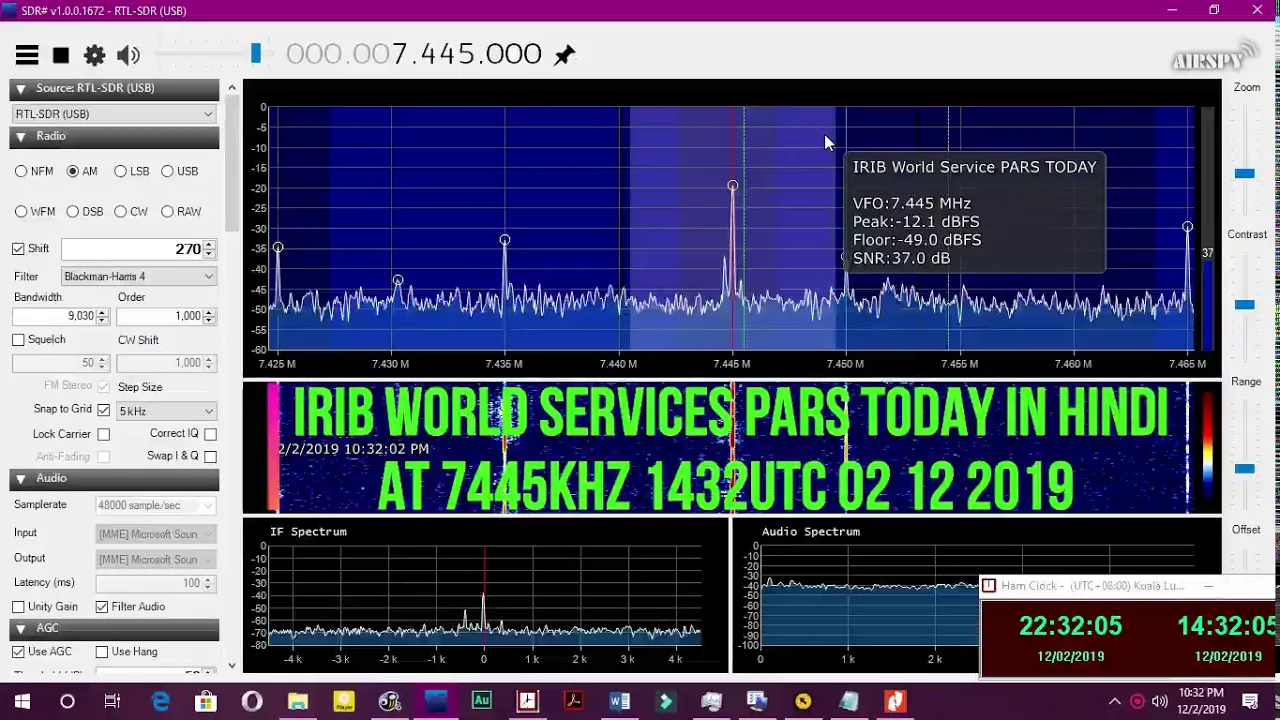Open Microsoft Word from taskbar
Image resolution: width=1280 pixels, height=720 pixels.
click(x=619, y=701)
